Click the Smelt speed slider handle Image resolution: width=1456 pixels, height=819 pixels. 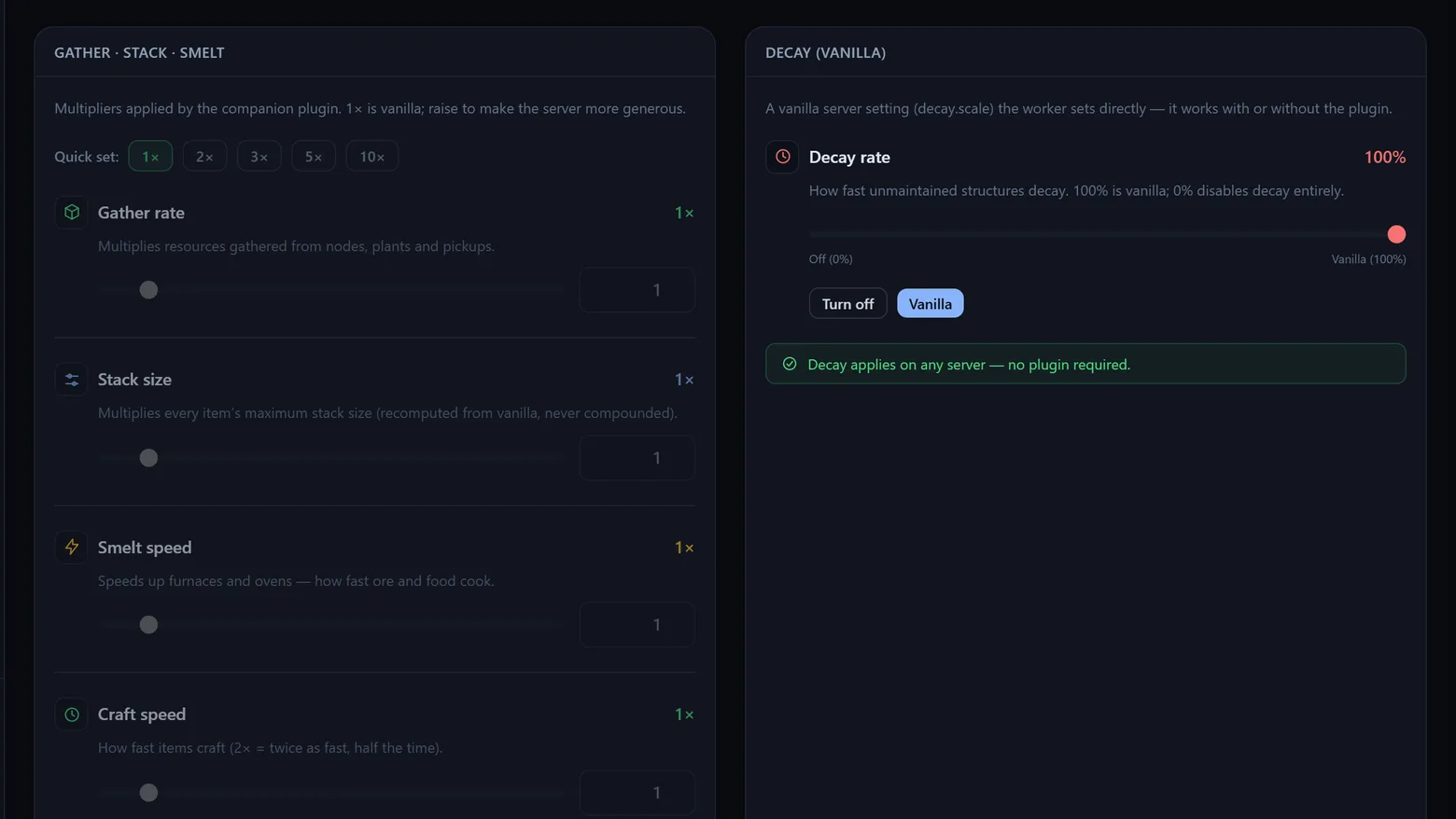148,625
